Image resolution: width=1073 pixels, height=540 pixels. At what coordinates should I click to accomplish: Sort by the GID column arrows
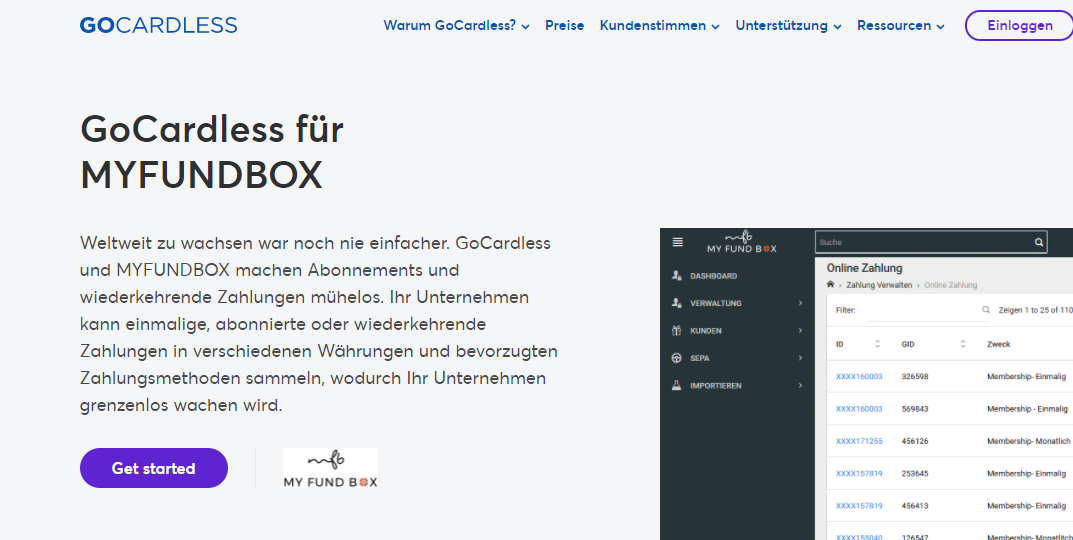pos(963,344)
